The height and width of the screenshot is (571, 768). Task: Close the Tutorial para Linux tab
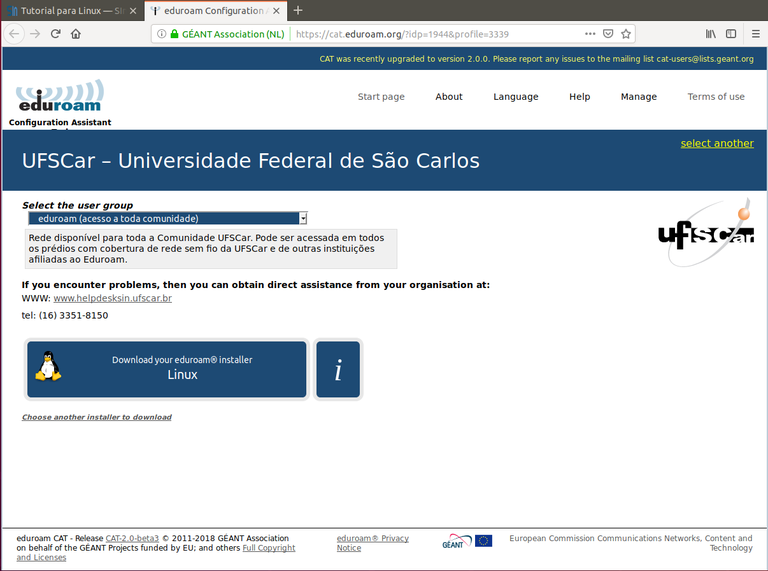tap(133, 11)
